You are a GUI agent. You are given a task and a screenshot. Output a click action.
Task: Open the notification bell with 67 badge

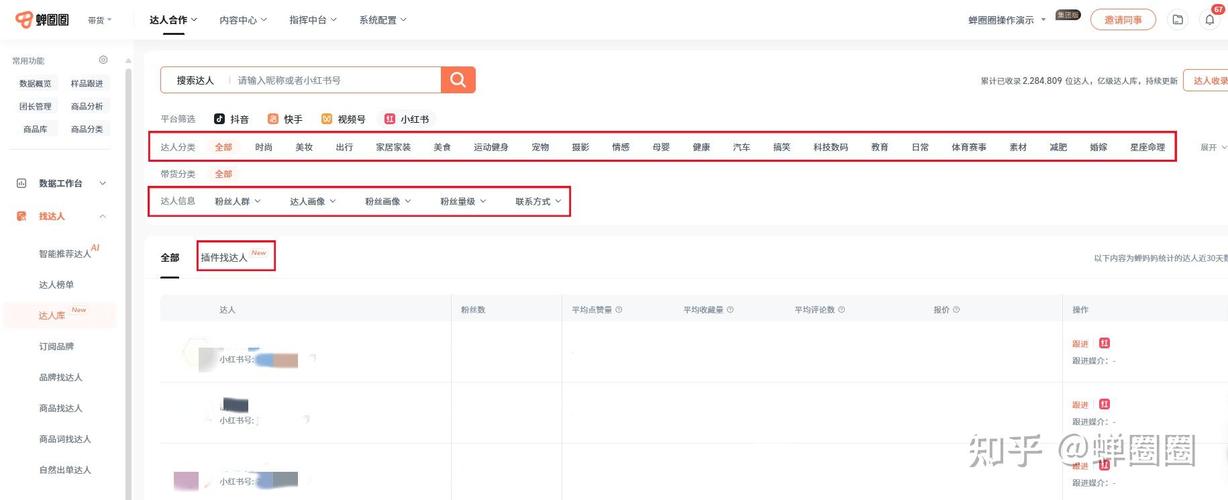(x=1210, y=20)
